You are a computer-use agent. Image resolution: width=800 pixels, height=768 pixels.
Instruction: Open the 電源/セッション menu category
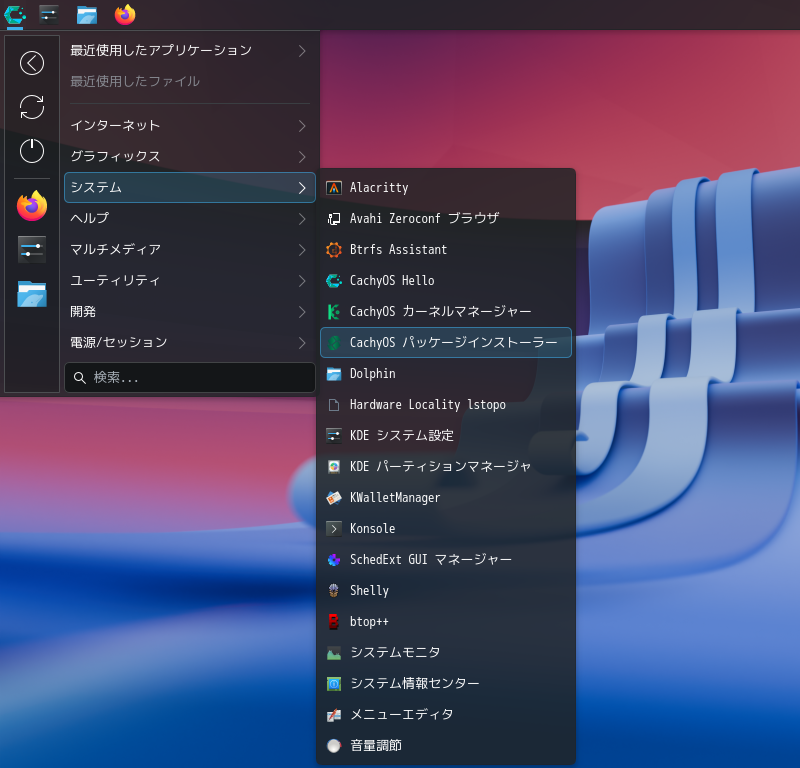click(x=190, y=342)
